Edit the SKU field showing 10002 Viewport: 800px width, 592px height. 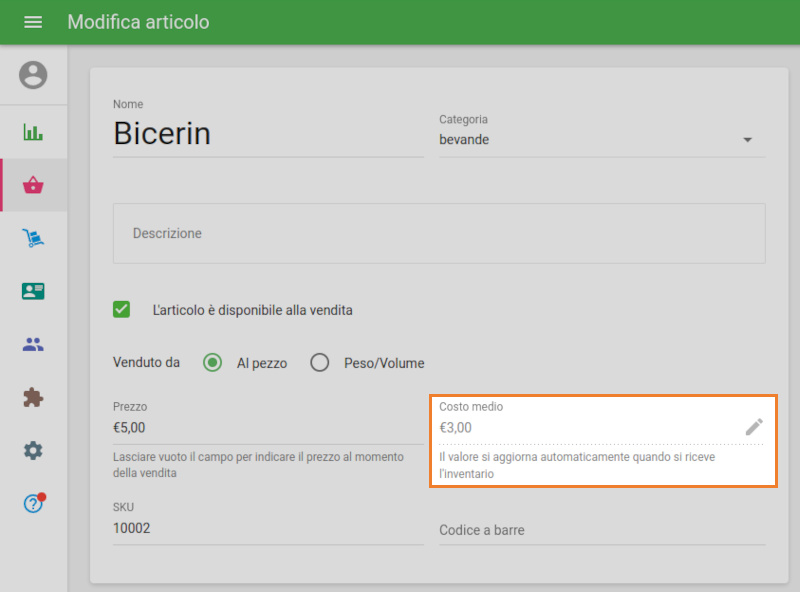point(268,528)
